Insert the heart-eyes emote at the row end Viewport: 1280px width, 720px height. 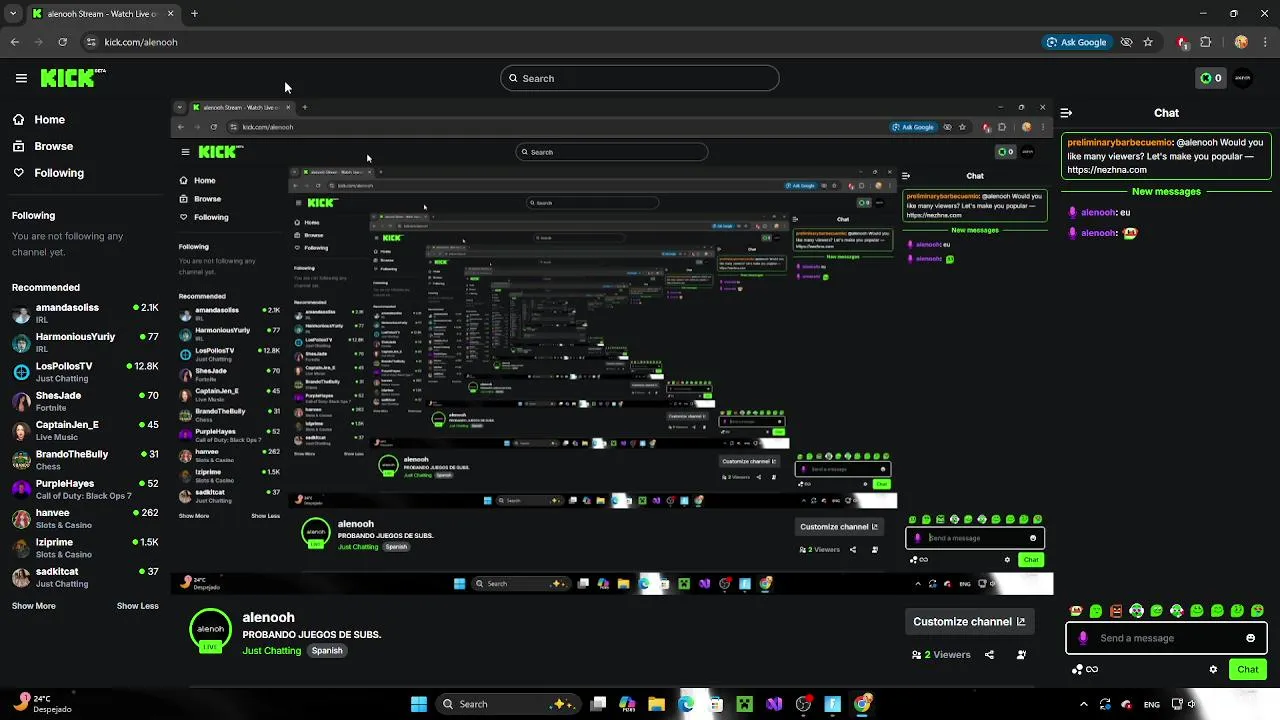1258,611
